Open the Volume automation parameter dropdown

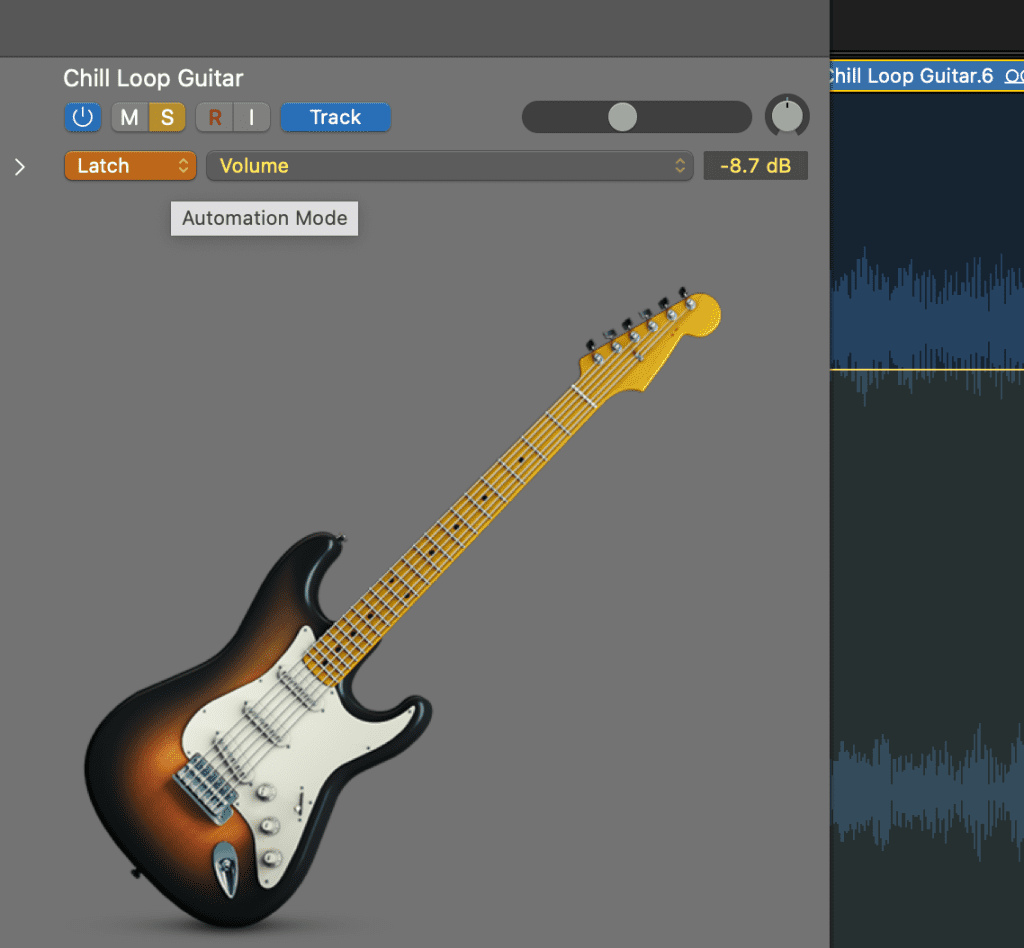(449, 166)
